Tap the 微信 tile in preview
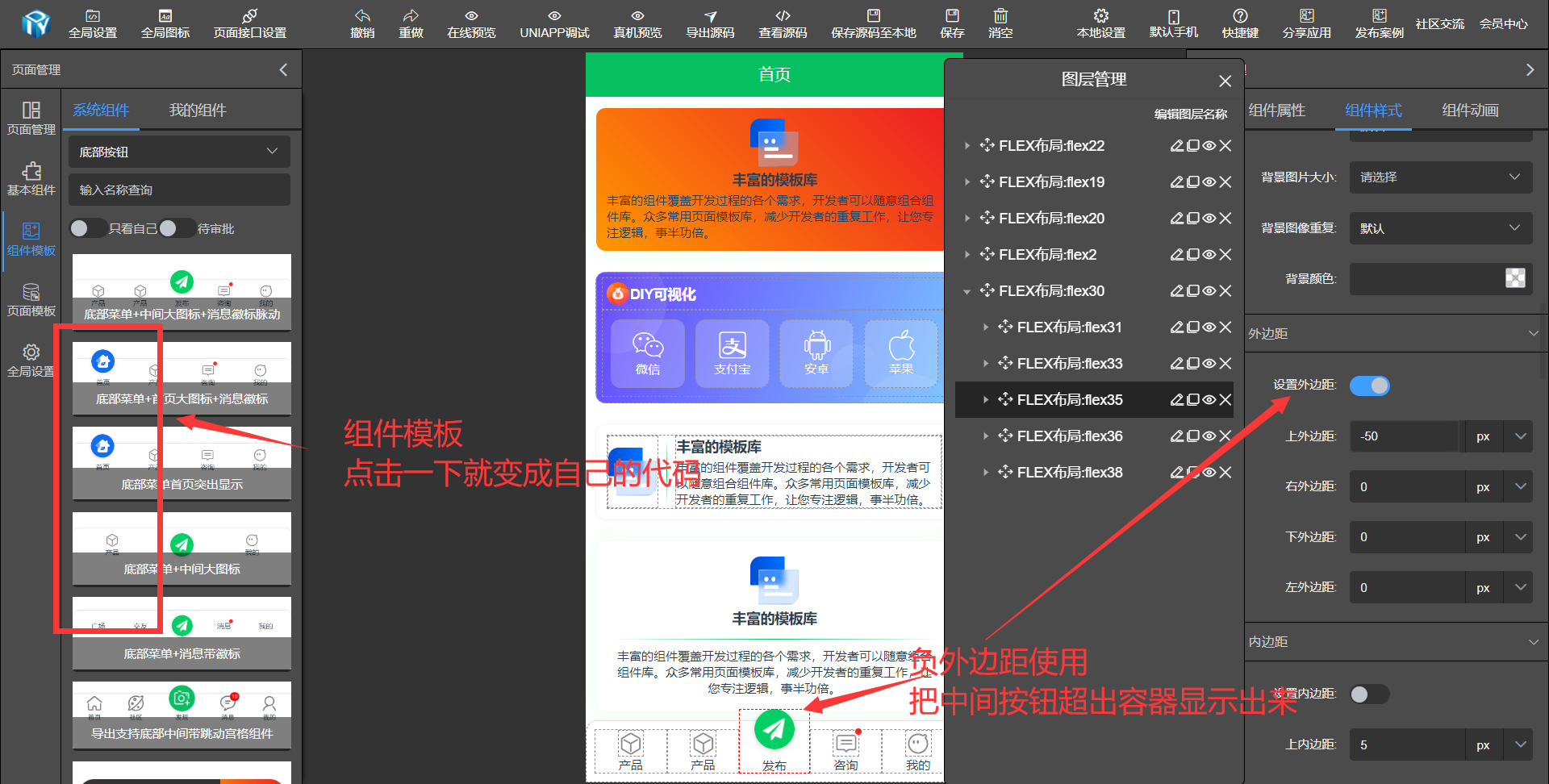This screenshot has width=1549, height=784. tap(648, 353)
